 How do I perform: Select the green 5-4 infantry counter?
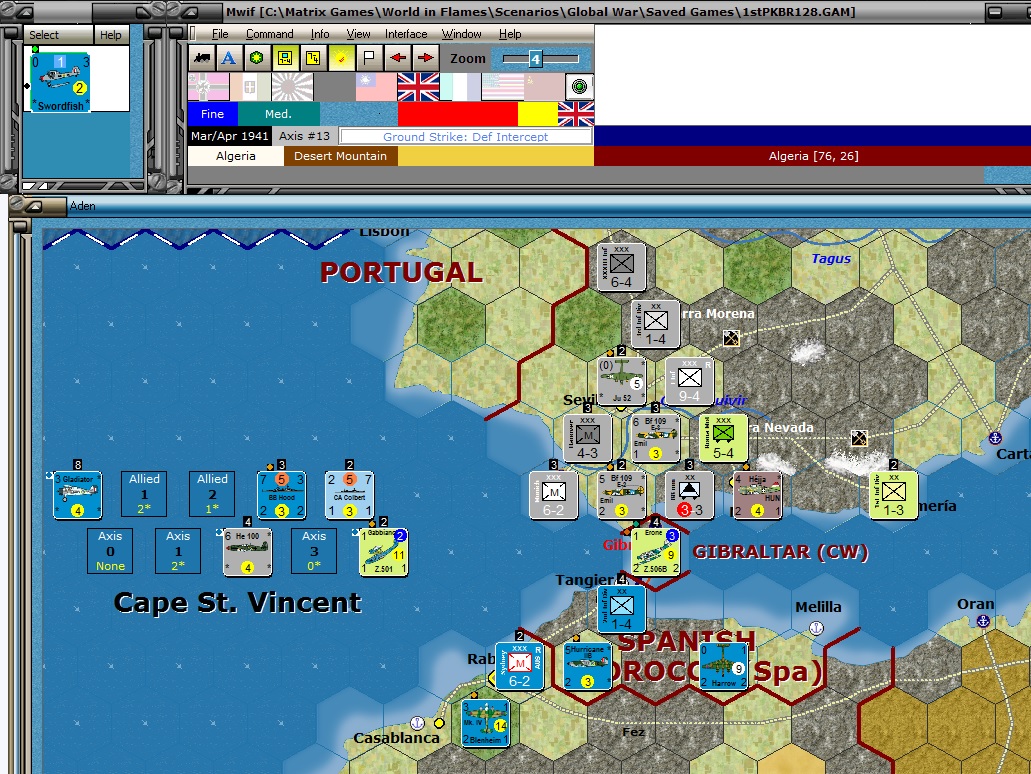[x=723, y=438]
